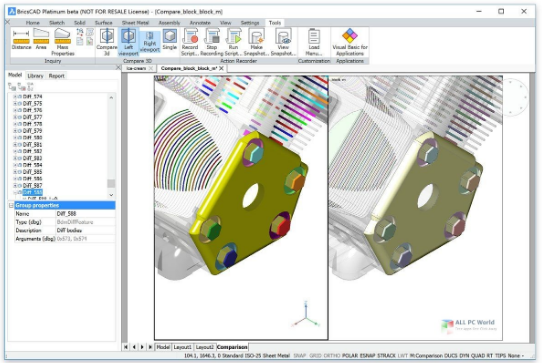Viewport: 542px width, 363px height.
Task: Activate the Right viewport button
Action: coord(150,42)
